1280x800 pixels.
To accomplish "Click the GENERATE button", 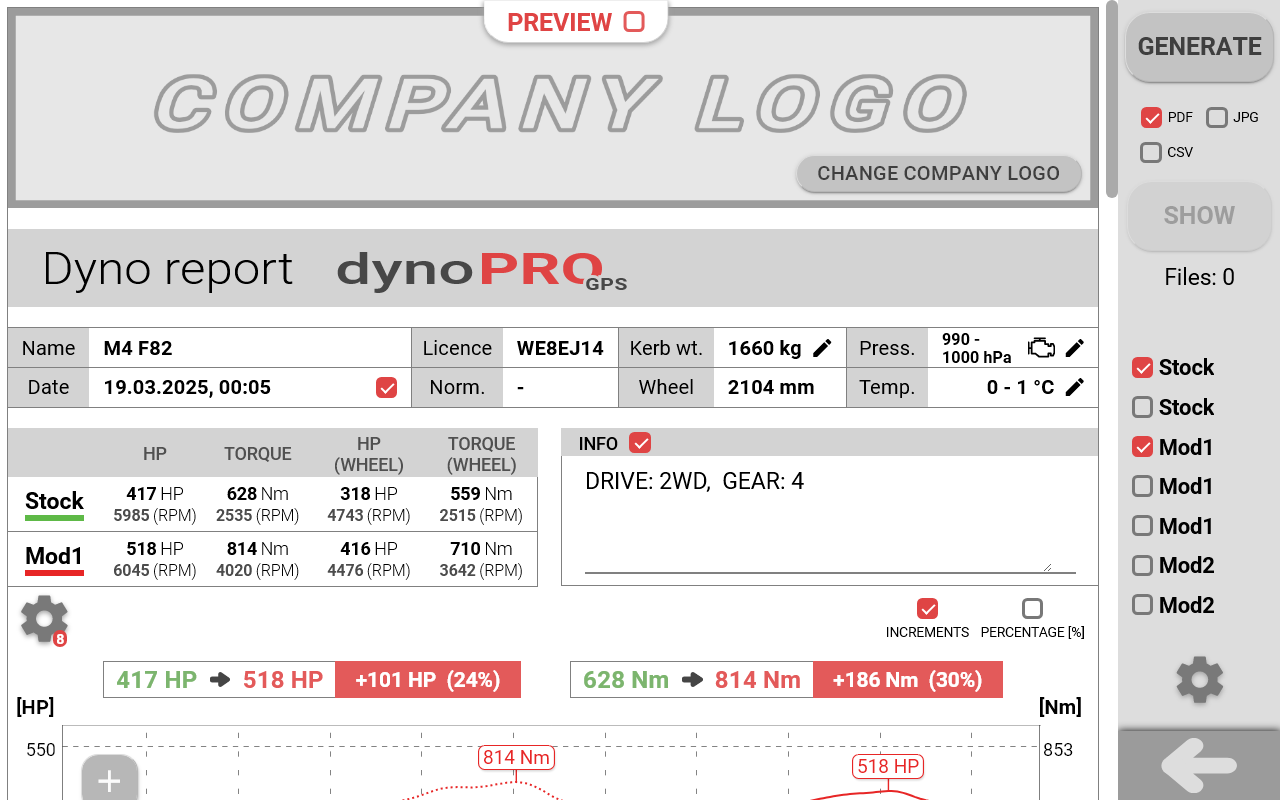I will pos(1199,47).
